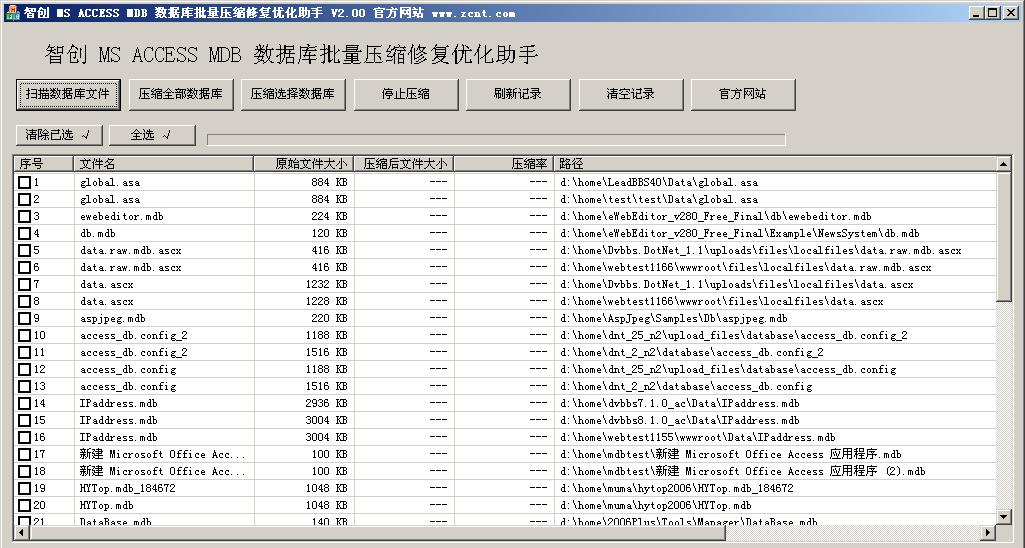The image size is (1025, 548).
Task: Click path d:\home\LeadBBS40\Data\global.asa
Action: pos(659,182)
